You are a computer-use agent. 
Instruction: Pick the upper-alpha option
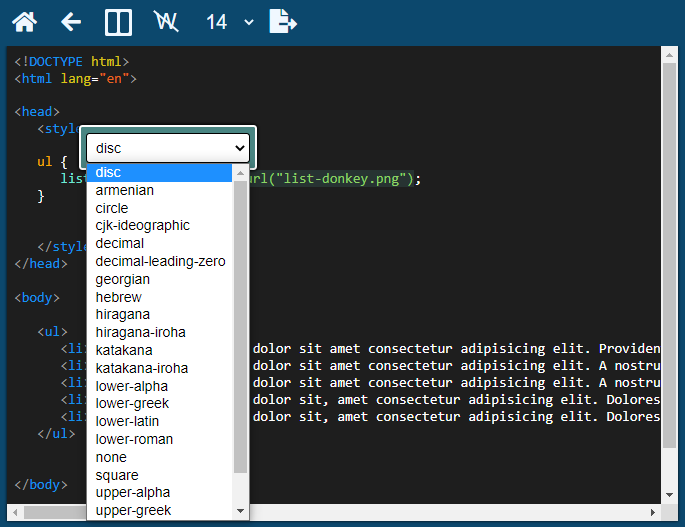coord(159,492)
